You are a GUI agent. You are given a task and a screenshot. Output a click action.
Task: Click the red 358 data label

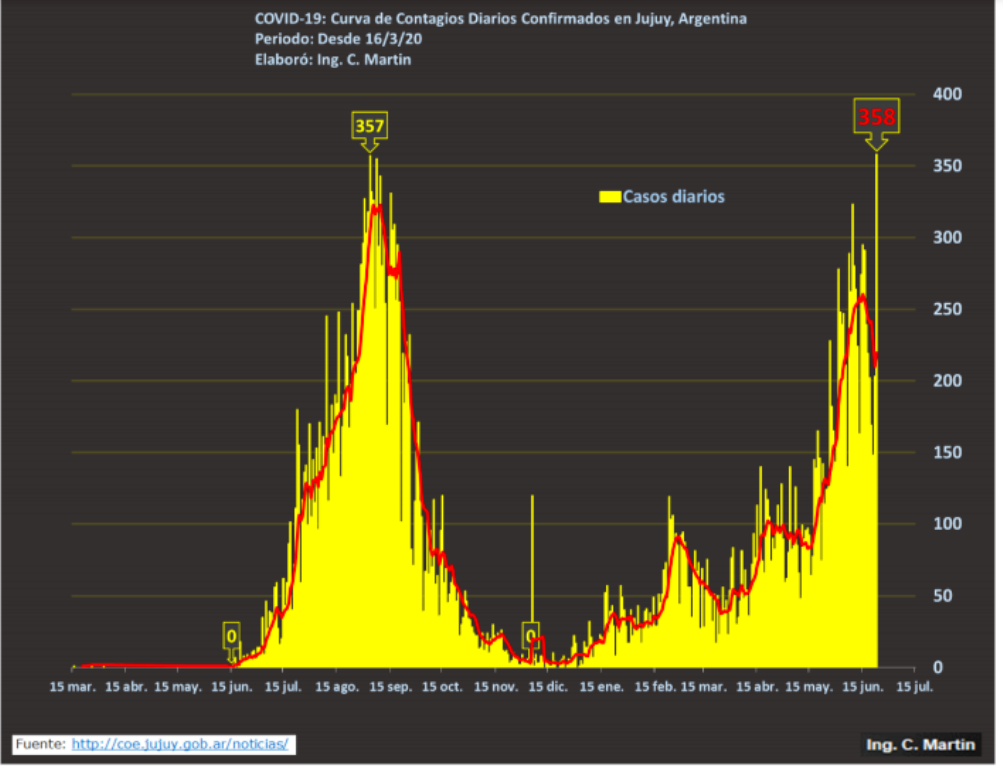coord(877,118)
